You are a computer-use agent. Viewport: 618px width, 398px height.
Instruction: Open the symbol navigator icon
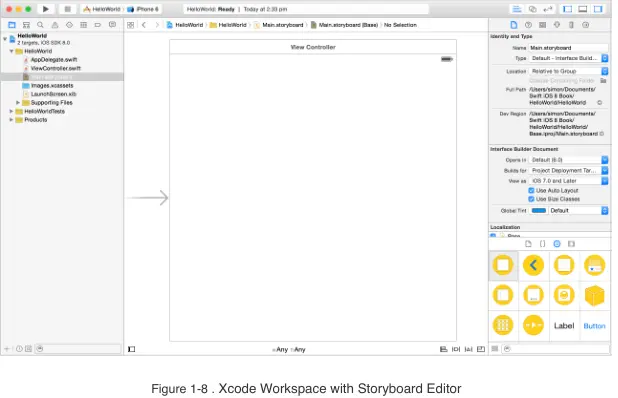click(26, 25)
